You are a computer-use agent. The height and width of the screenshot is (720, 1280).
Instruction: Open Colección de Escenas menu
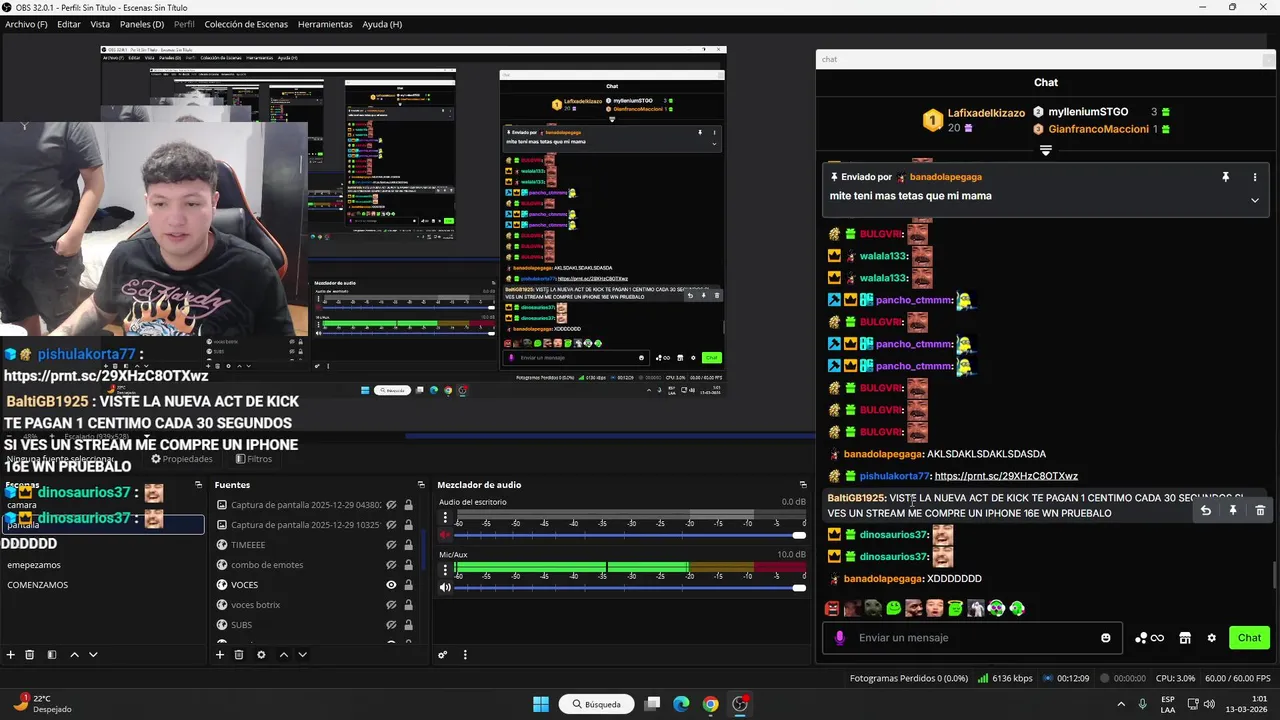click(x=246, y=24)
